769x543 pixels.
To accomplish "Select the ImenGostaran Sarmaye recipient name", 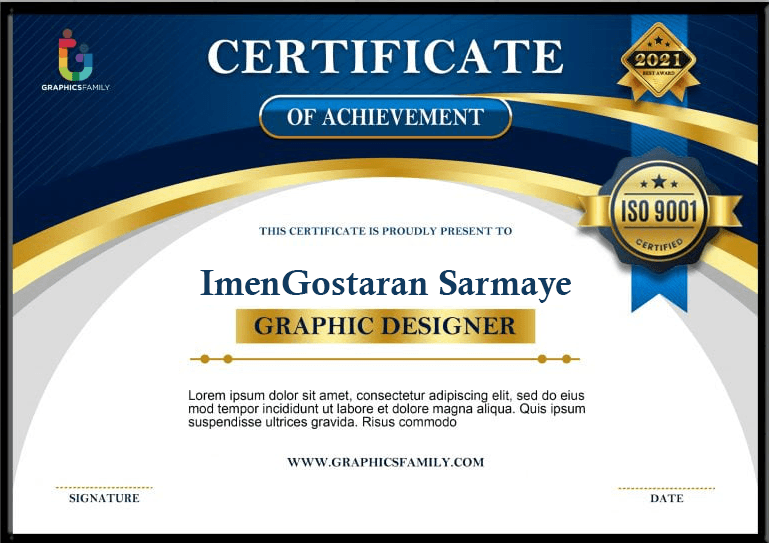I will tap(385, 283).
